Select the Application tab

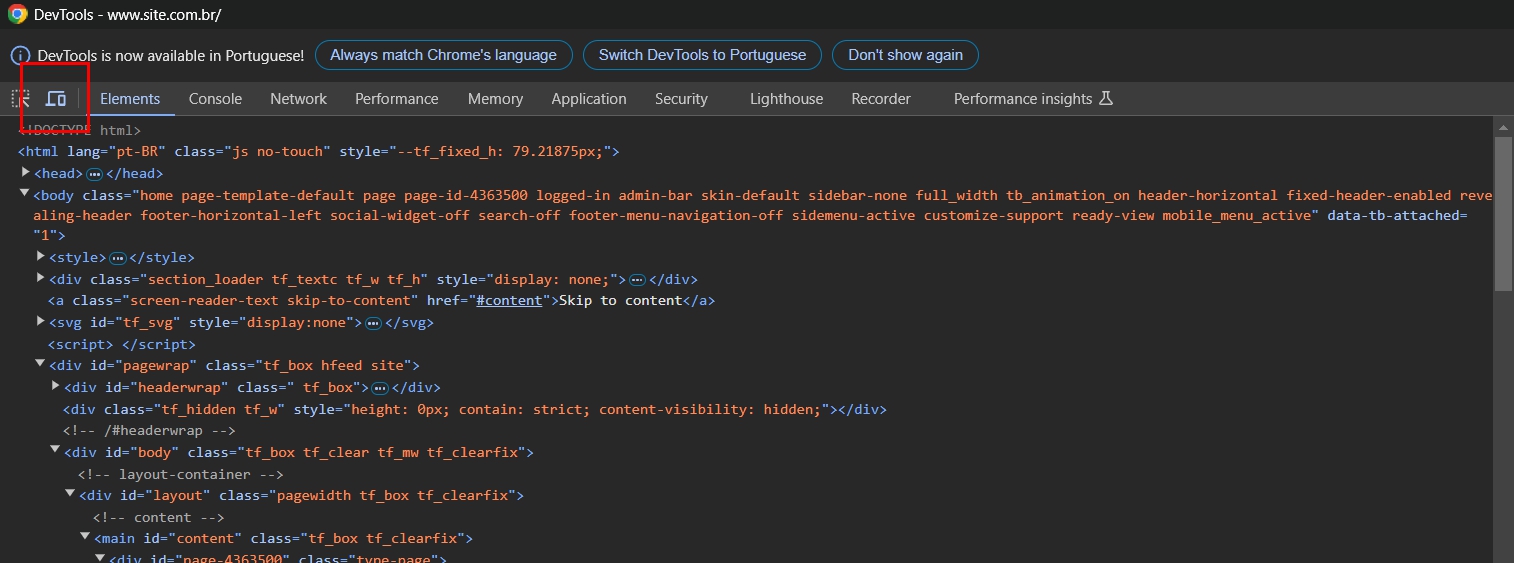(x=589, y=99)
